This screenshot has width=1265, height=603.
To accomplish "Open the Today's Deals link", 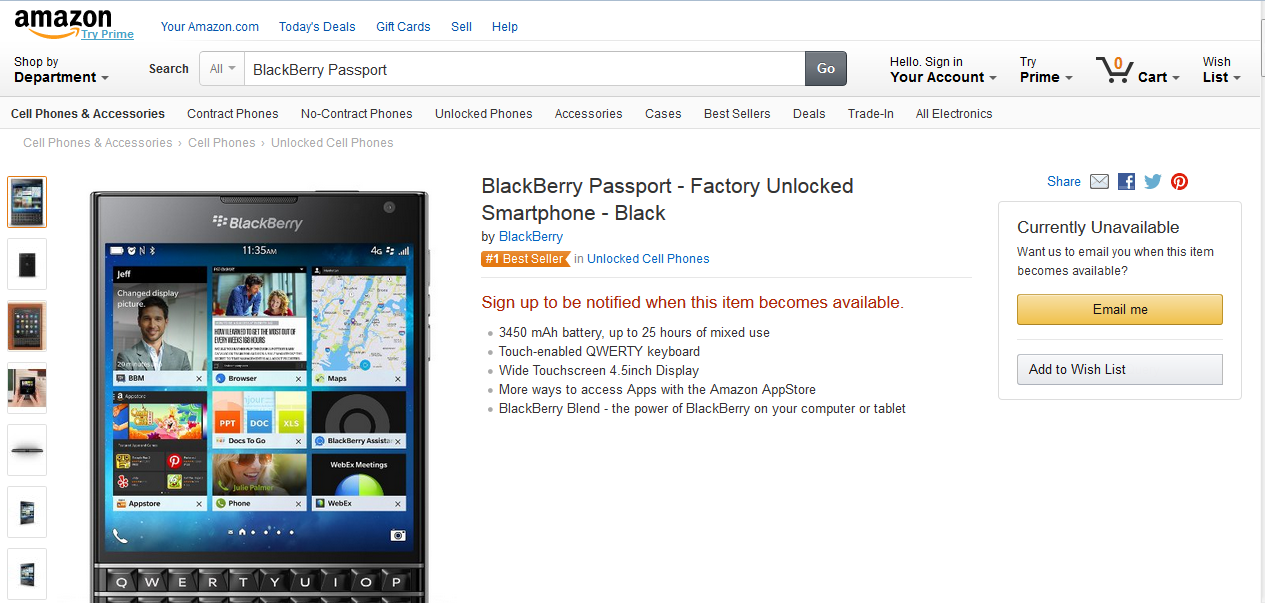I will [x=317, y=27].
